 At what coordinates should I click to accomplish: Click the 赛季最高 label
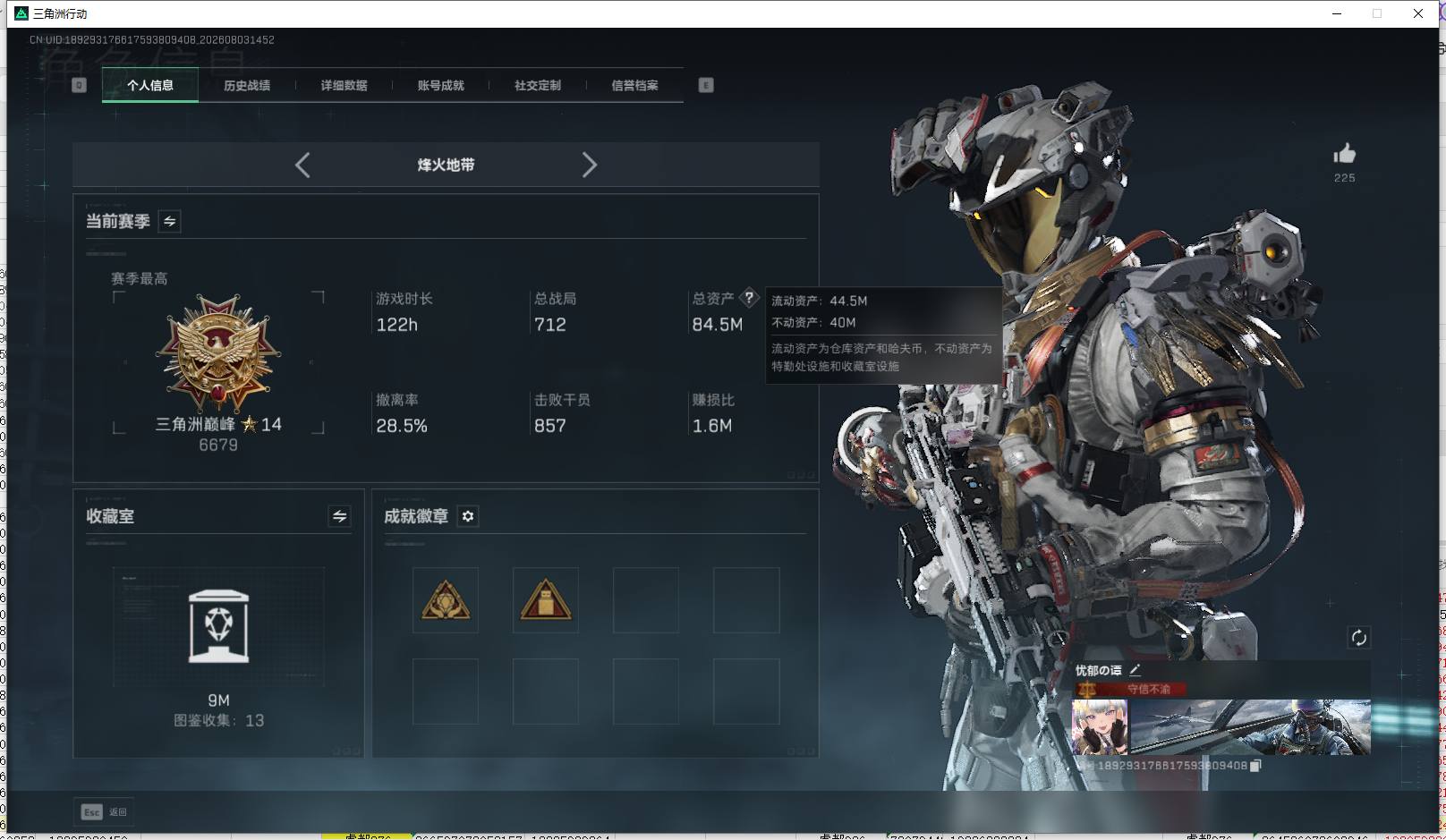pos(139,278)
